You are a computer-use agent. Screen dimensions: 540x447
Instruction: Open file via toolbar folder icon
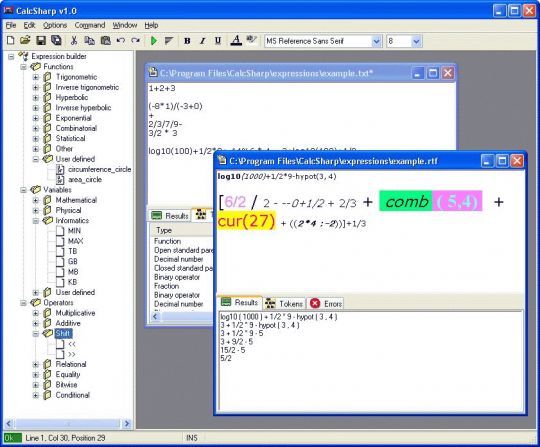click(25, 41)
